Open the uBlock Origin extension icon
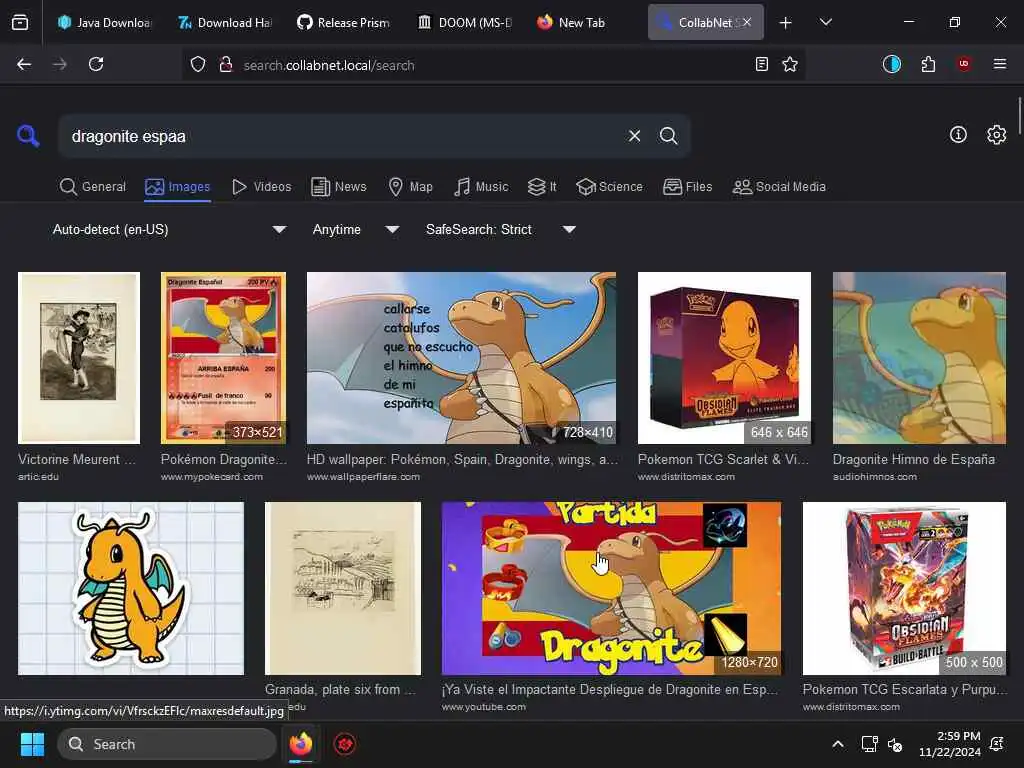 [x=964, y=64]
